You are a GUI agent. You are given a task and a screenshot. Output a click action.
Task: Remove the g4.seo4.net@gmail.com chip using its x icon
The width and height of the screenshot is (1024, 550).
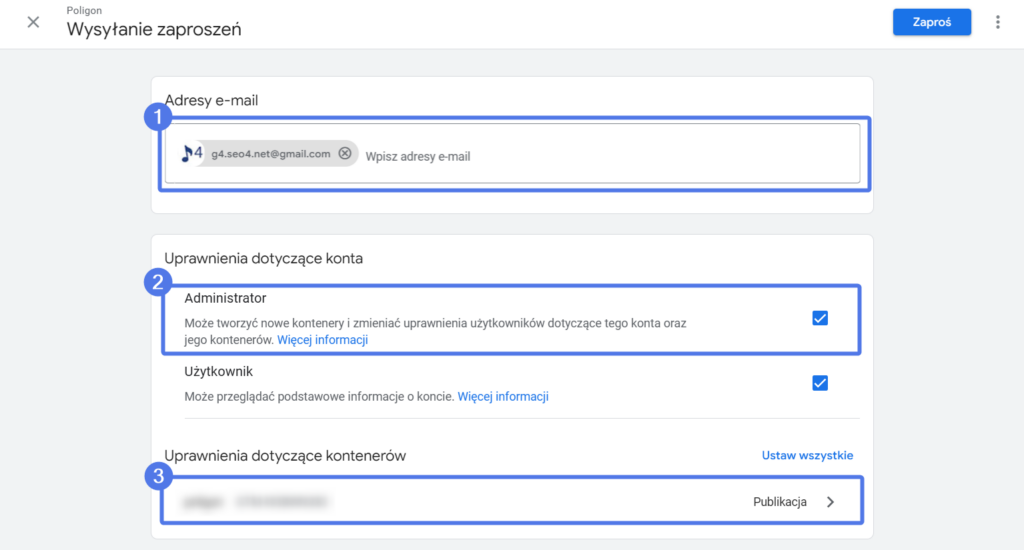point(345,154)
